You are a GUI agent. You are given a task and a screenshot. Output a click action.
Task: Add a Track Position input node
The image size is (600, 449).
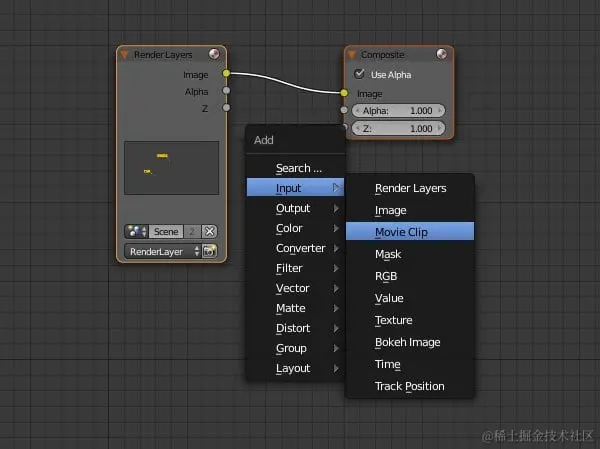click(x=410, y=386)
